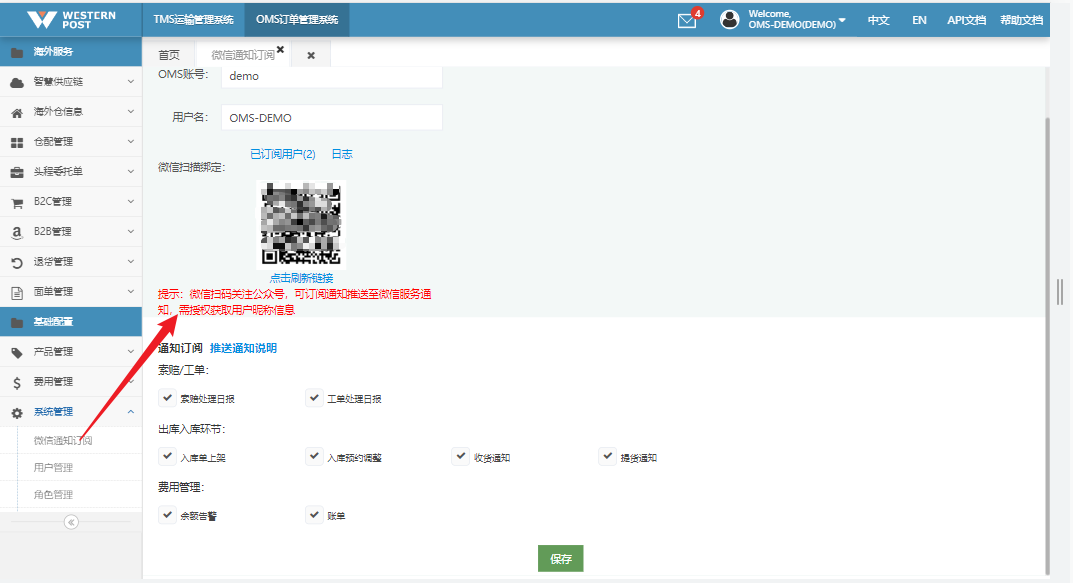Open the 帮助文档 link

tap(1021, 20)
